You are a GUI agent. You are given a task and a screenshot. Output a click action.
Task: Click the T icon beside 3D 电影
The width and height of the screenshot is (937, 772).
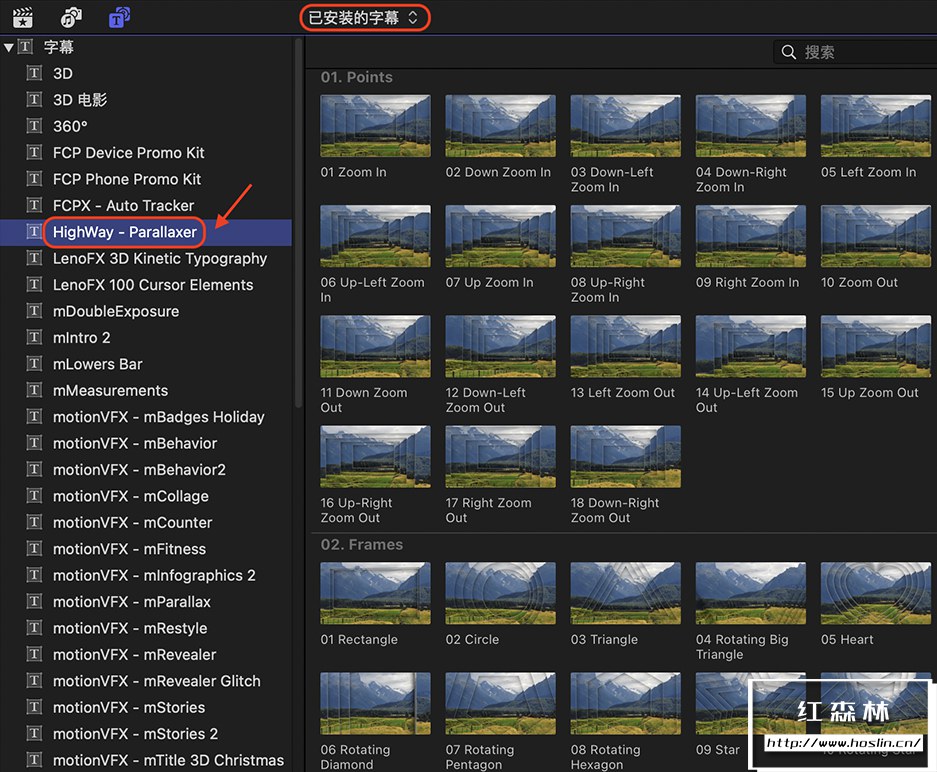pos(34,99)
